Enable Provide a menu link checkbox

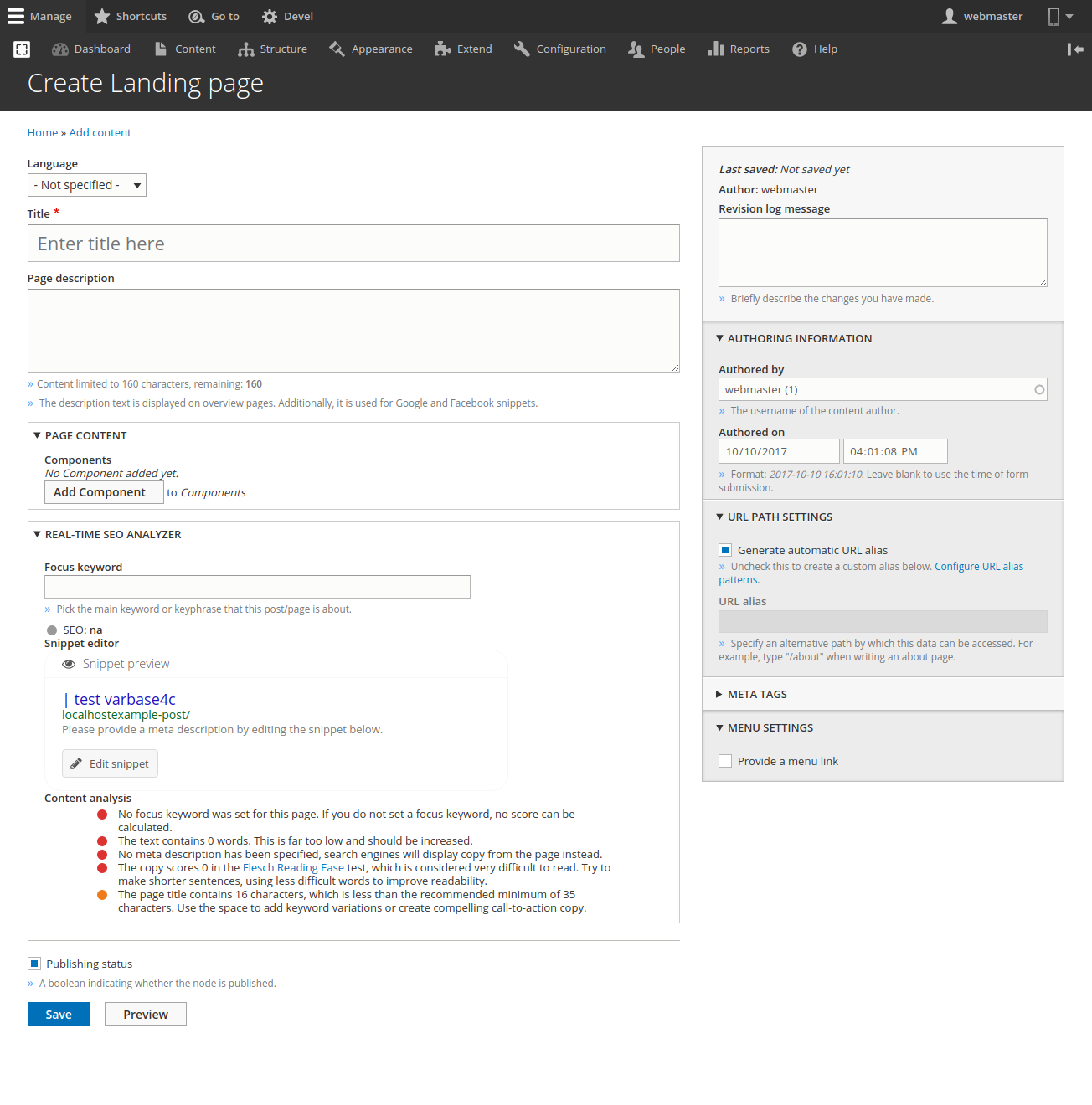(x=725, y=761)
